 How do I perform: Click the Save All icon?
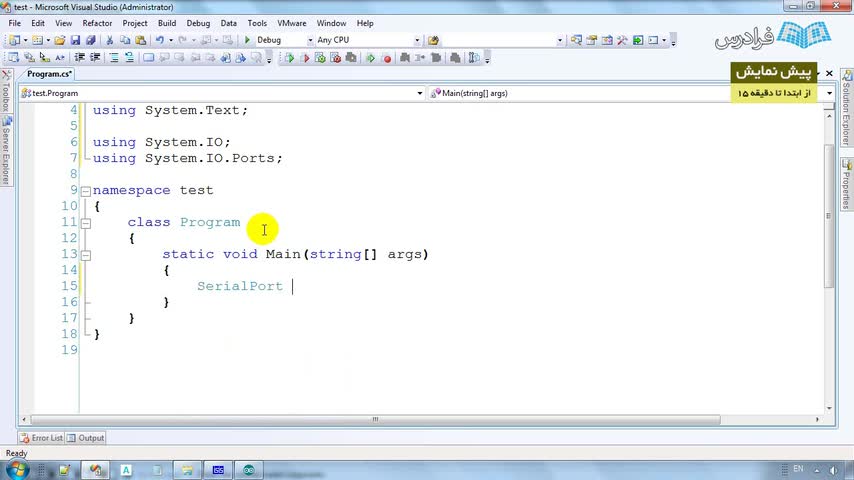pyautogui.click(x=91, y=40)
